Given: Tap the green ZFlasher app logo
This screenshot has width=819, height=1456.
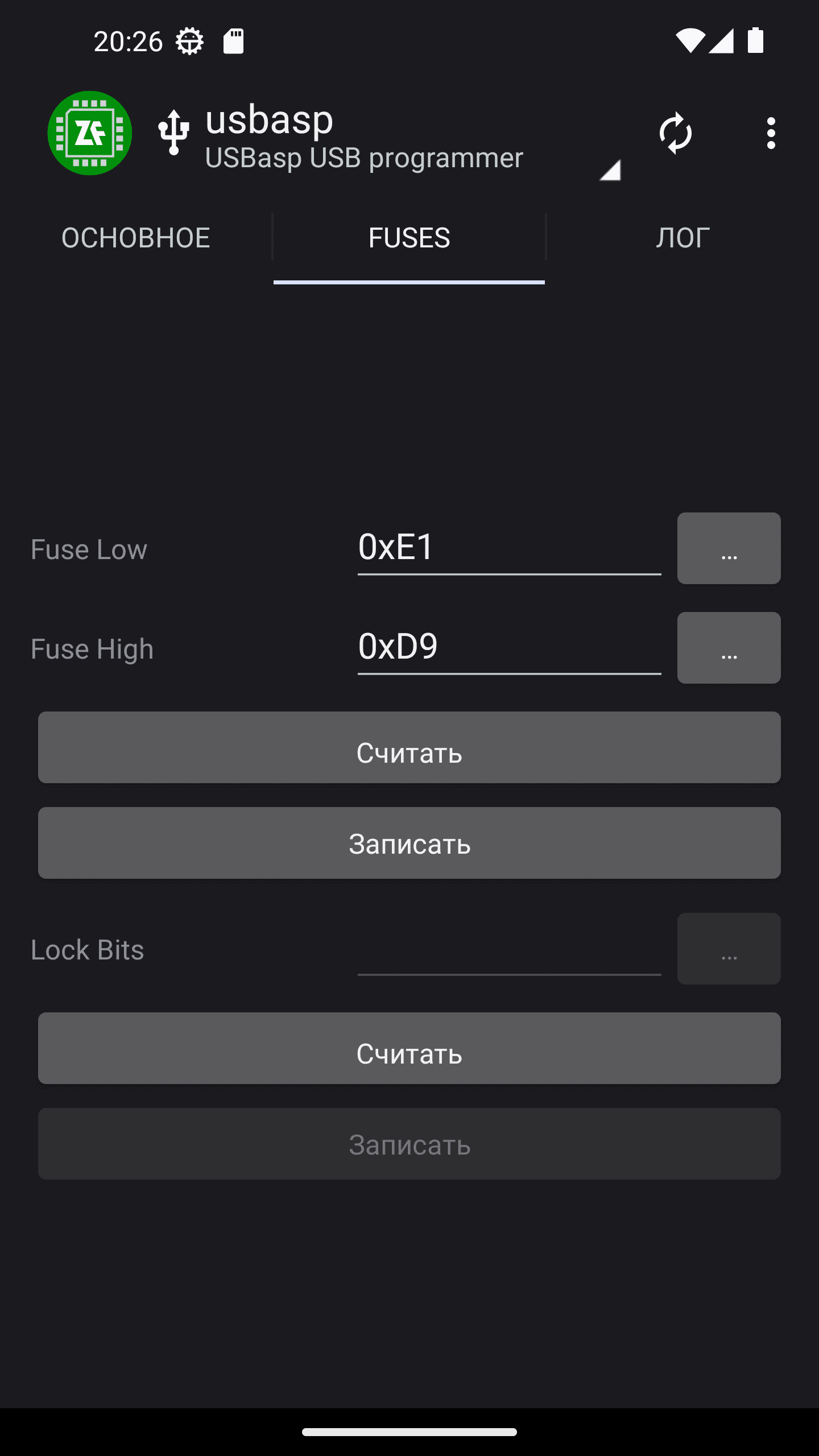Looking at the screenshot, I should [90, 133].
